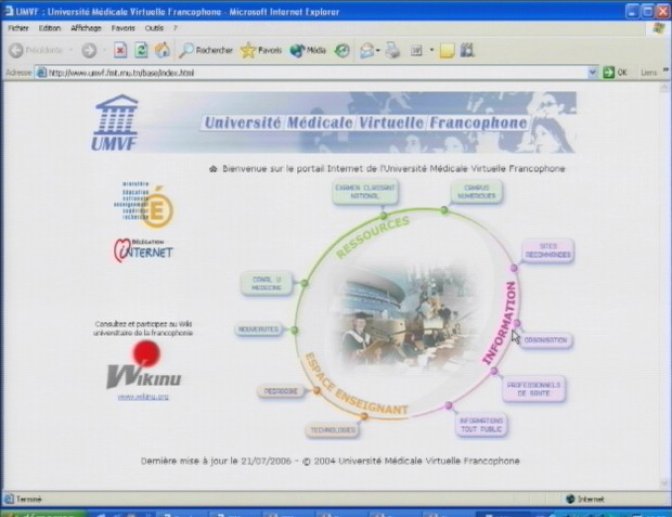
Task: Click the Wikinu logo
Action: (144, 365)
